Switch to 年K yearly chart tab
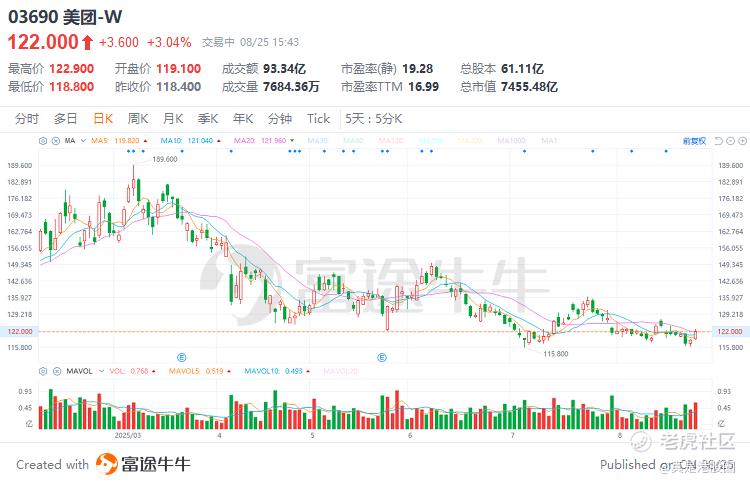750x485 pixels. tap(243, 119)
